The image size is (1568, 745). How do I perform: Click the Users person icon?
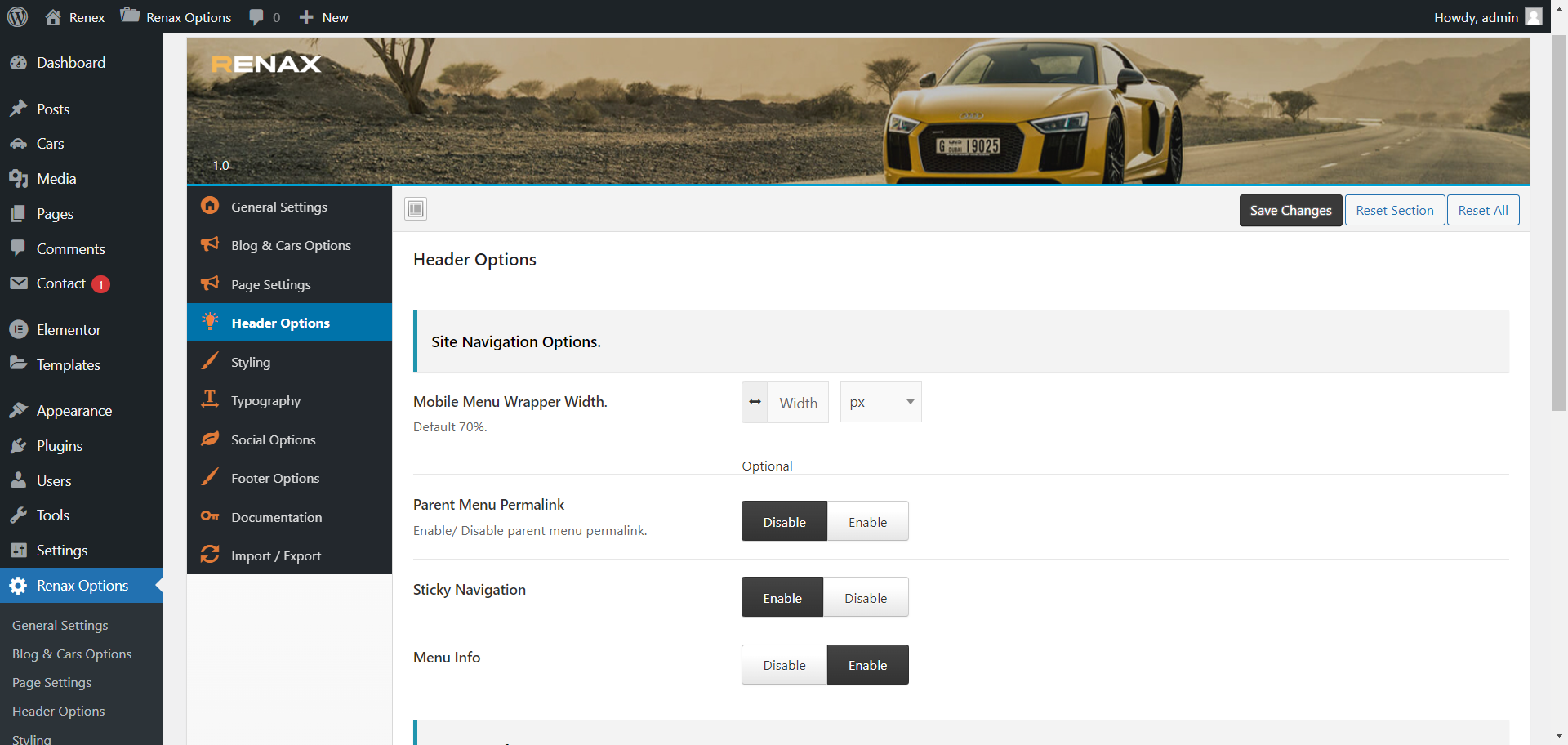click(18, 480)
